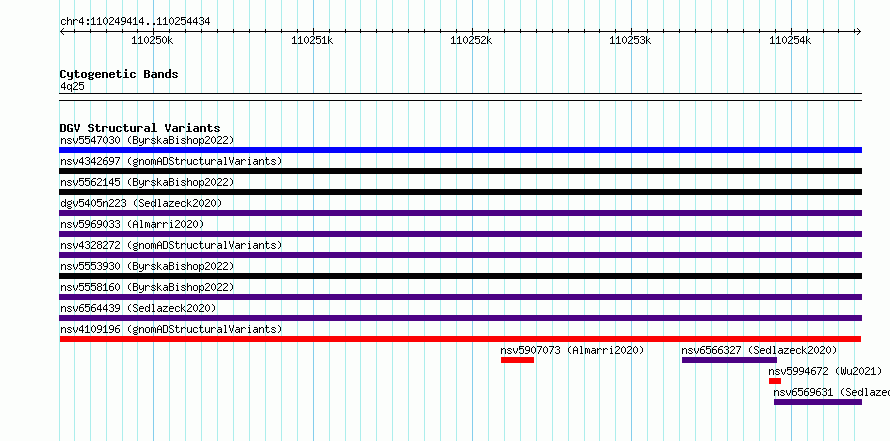Click the 110251k ruler label

tap(312, 40)
